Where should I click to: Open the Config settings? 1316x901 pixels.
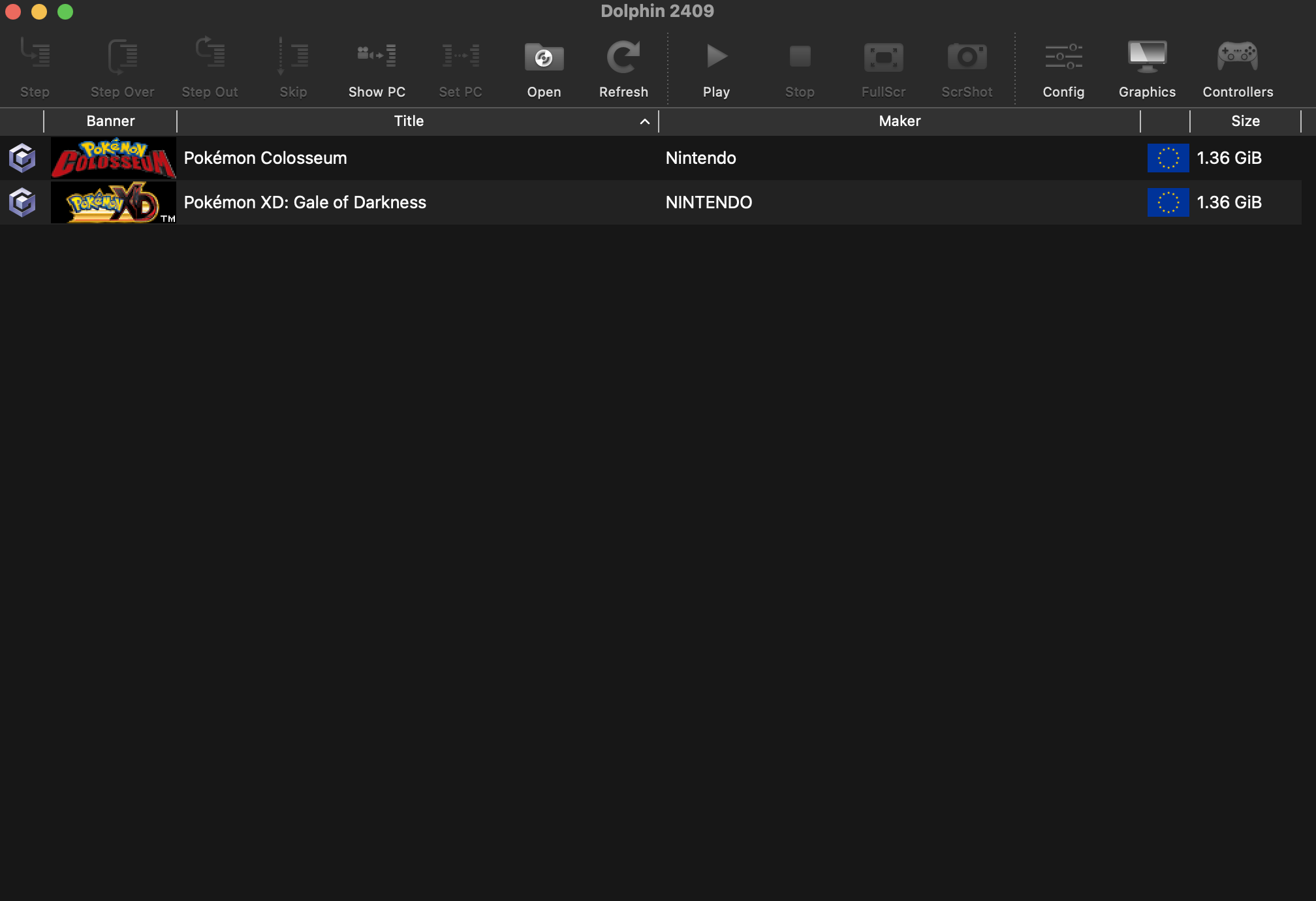pos(1063,56)
